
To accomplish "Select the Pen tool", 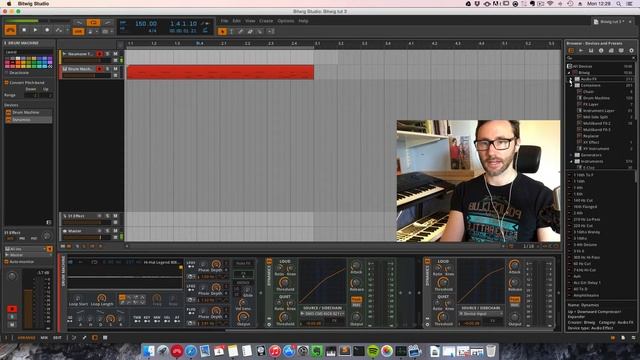I will pyautogui.click(x=241, y=31).
